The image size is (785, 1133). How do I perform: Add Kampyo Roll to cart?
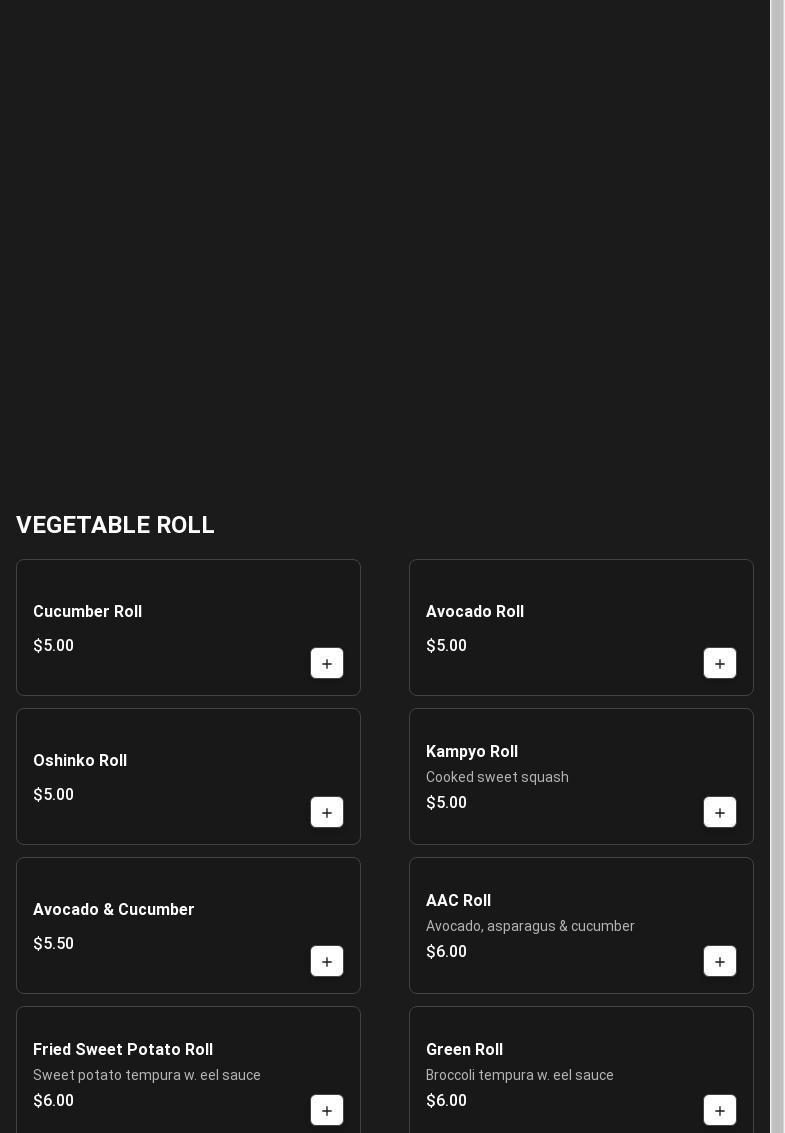pyautogui.click(x=720, y=813)
